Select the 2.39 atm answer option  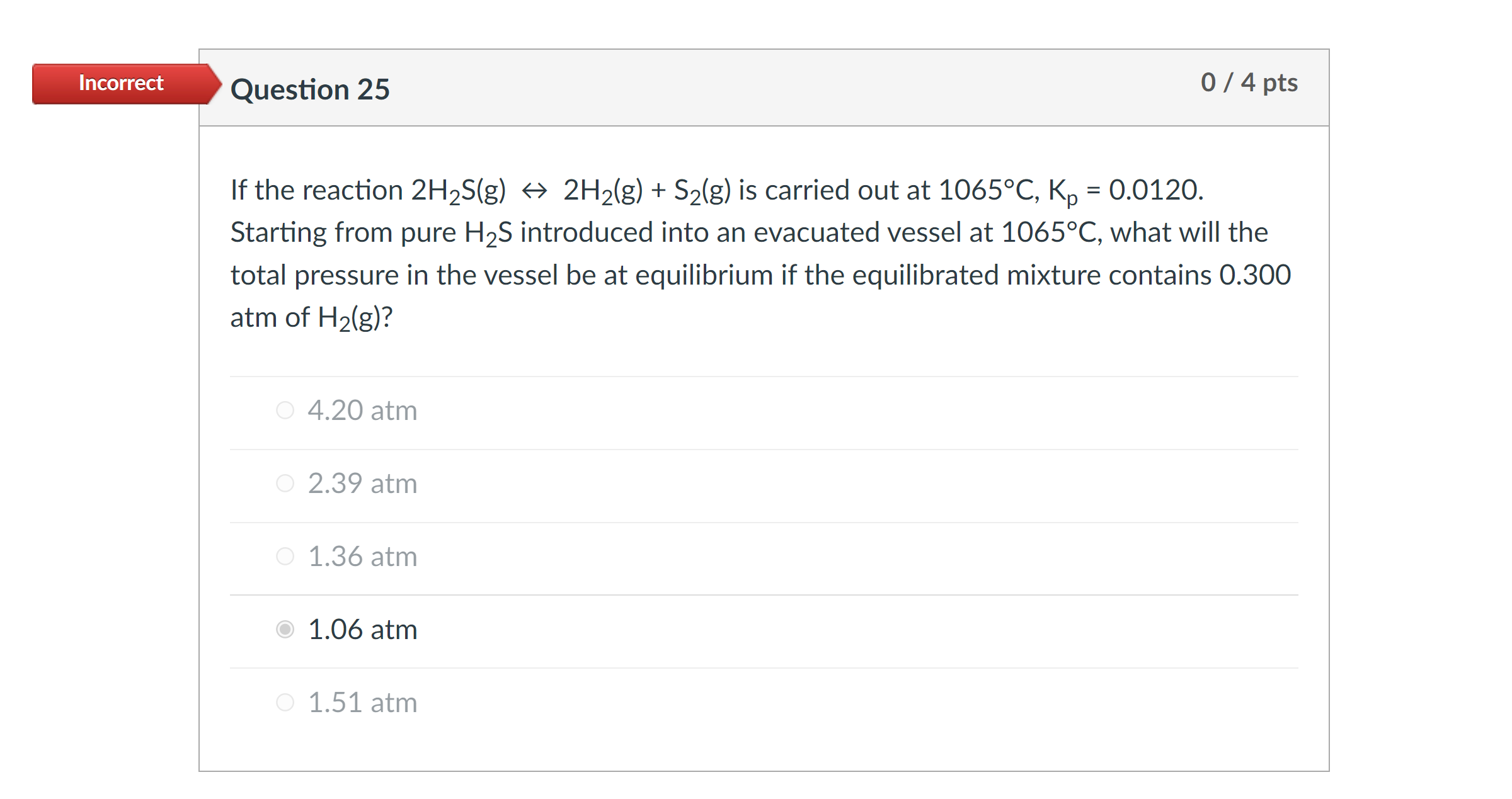(x=285, y=483)
